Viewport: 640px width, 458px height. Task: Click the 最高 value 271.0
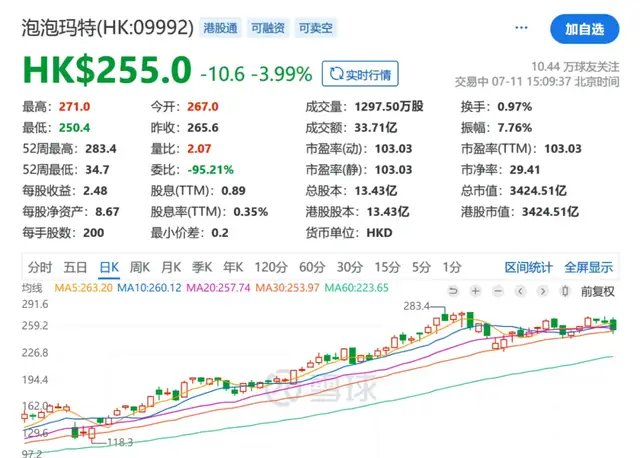(x=74, y=107)
